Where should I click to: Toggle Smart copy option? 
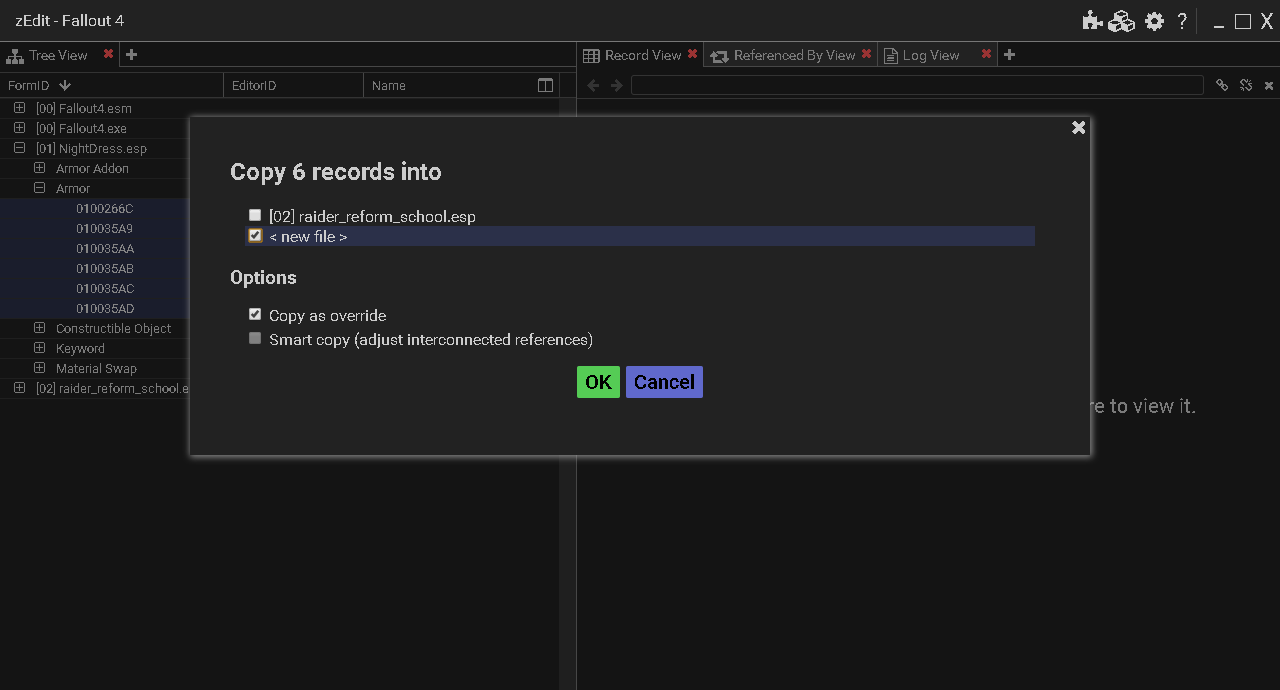[x=255, y=338]
